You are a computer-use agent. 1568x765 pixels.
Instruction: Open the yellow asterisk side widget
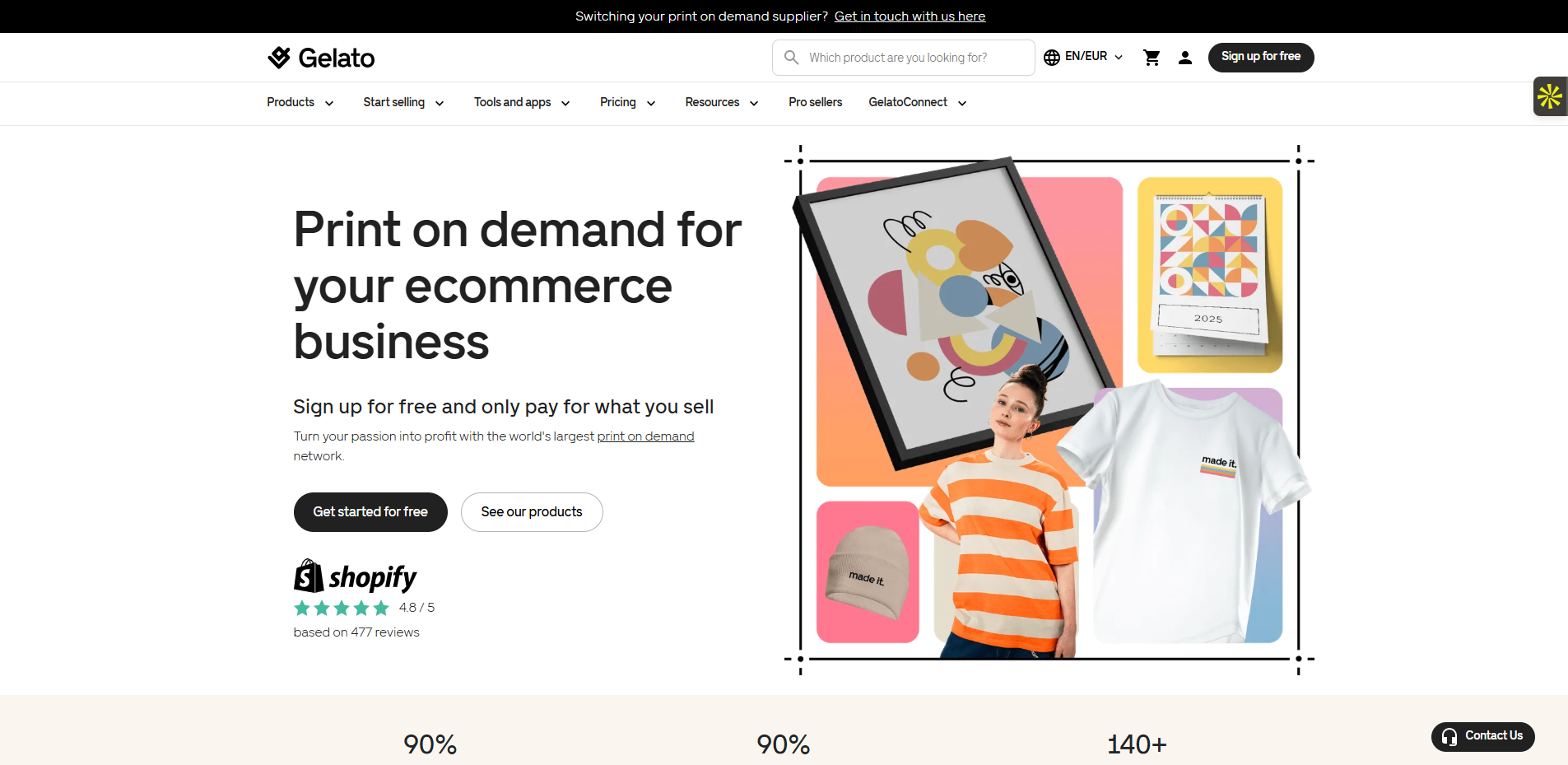coord(1550,96)
